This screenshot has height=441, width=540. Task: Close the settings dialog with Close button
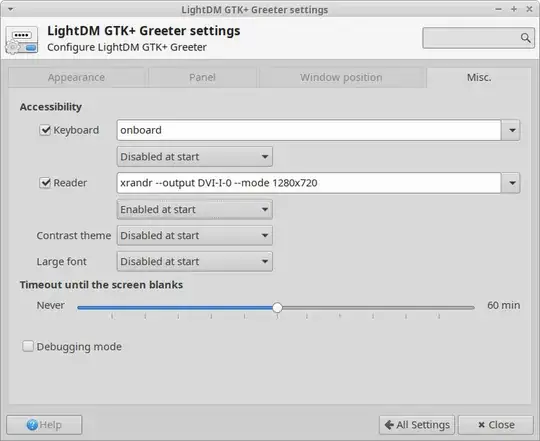(x=496, y=425)
